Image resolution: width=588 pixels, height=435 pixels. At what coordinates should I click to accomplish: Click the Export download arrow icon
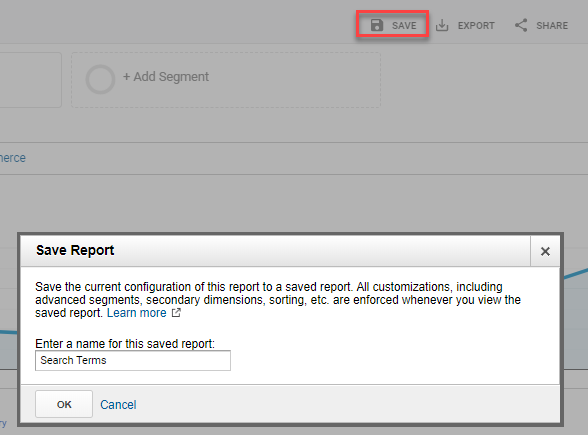[442, 26]
